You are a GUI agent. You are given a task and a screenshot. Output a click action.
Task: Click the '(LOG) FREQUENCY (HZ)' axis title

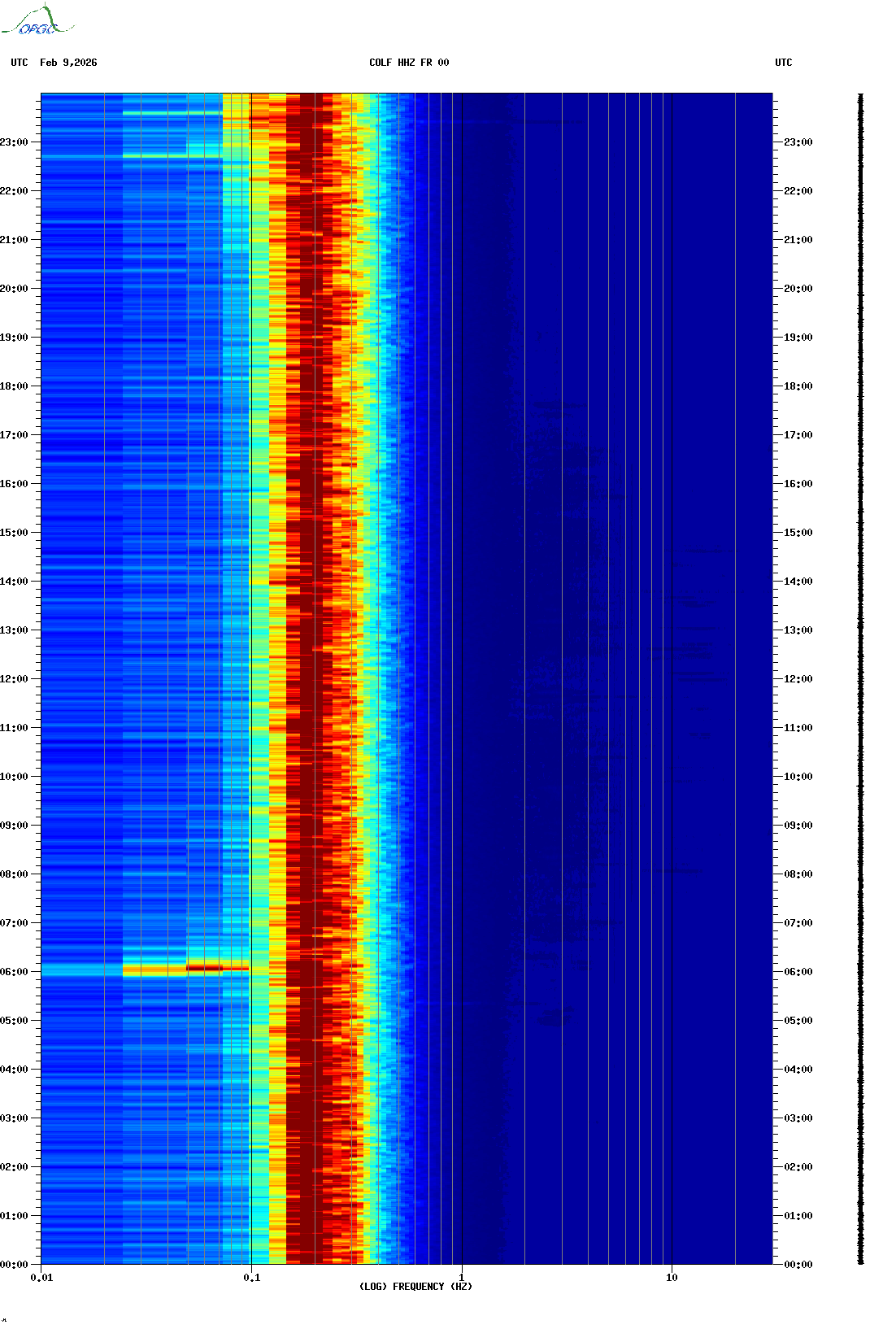tap(415, 1287)
